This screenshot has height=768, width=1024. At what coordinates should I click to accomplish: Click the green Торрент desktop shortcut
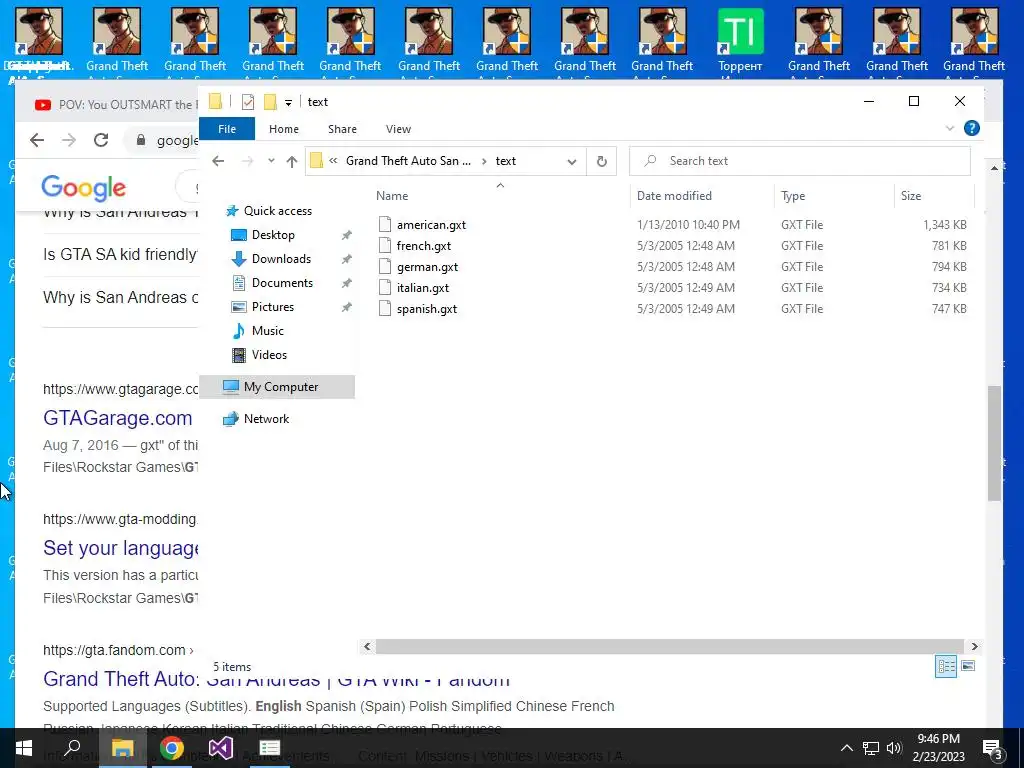(740, 42)
